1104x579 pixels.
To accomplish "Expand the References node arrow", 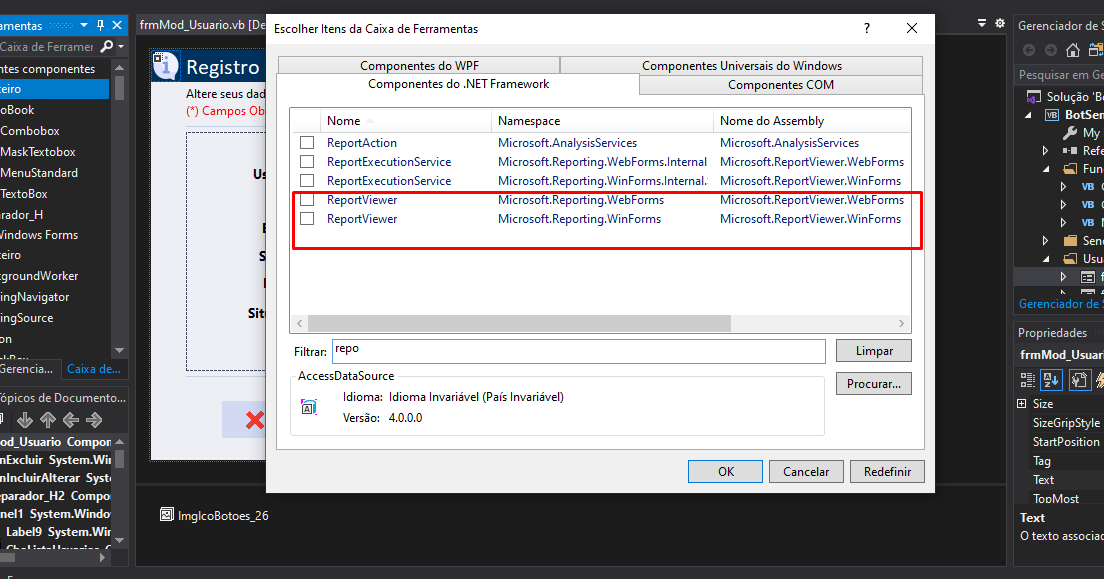I will 1046,151.
